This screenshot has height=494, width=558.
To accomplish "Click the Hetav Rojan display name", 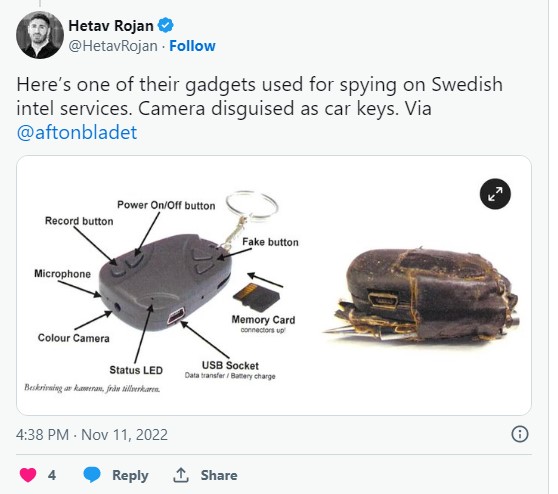I will coord(111,26).
